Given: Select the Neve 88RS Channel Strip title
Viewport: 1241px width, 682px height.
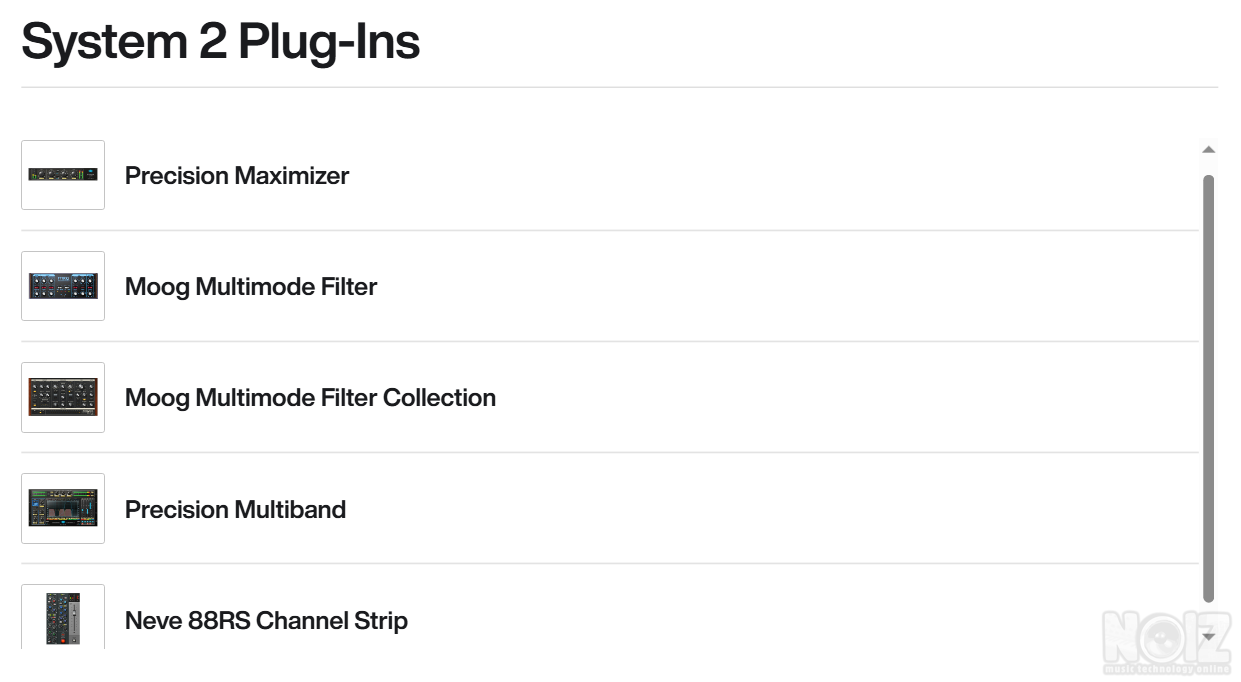Looking at the screenshot, I should [x=266, y=621].
